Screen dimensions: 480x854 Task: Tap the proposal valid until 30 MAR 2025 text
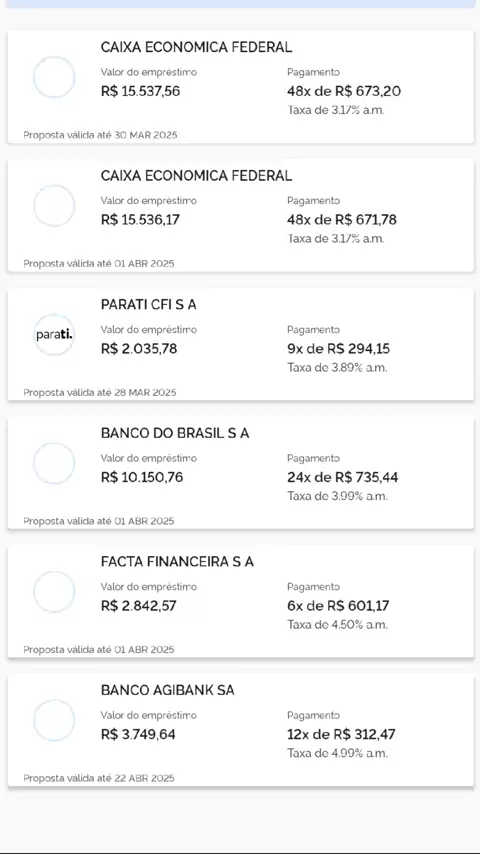[100, 135]
